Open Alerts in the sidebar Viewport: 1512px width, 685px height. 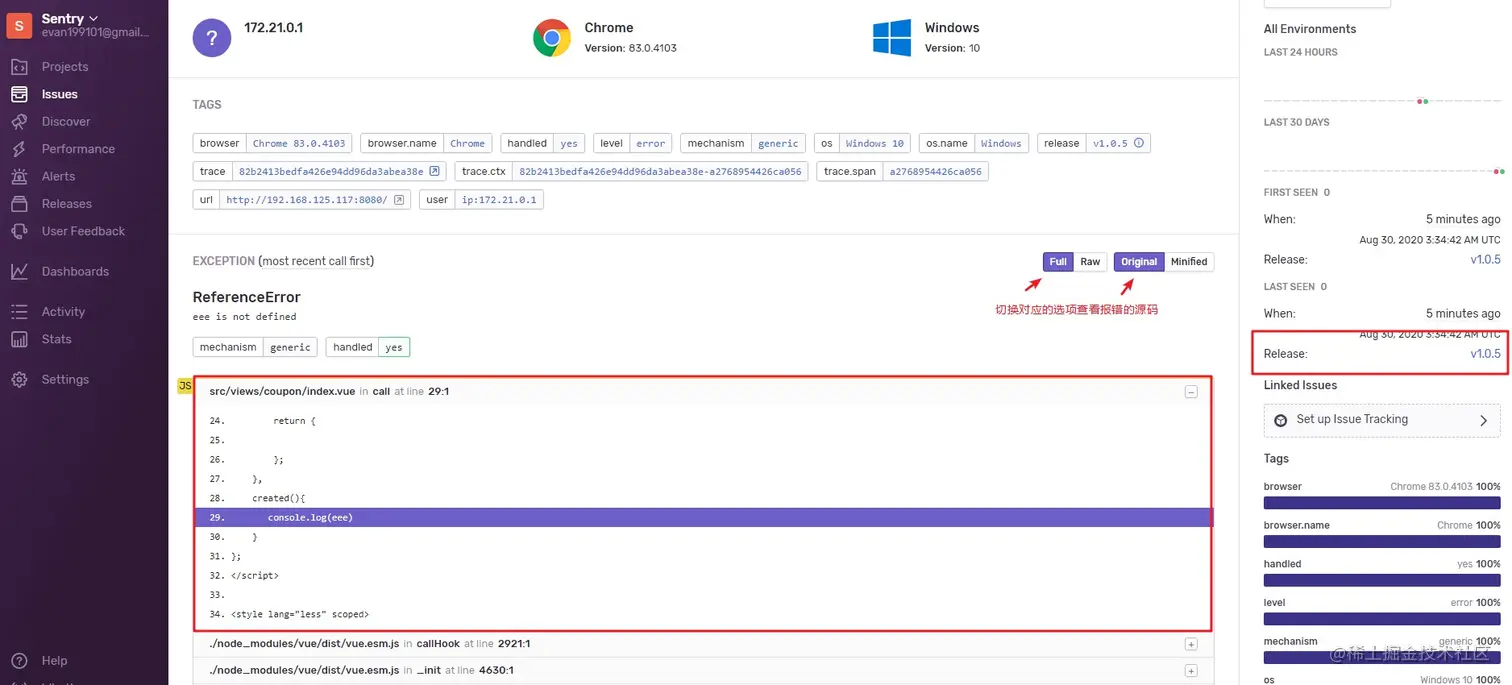[58, 176]
